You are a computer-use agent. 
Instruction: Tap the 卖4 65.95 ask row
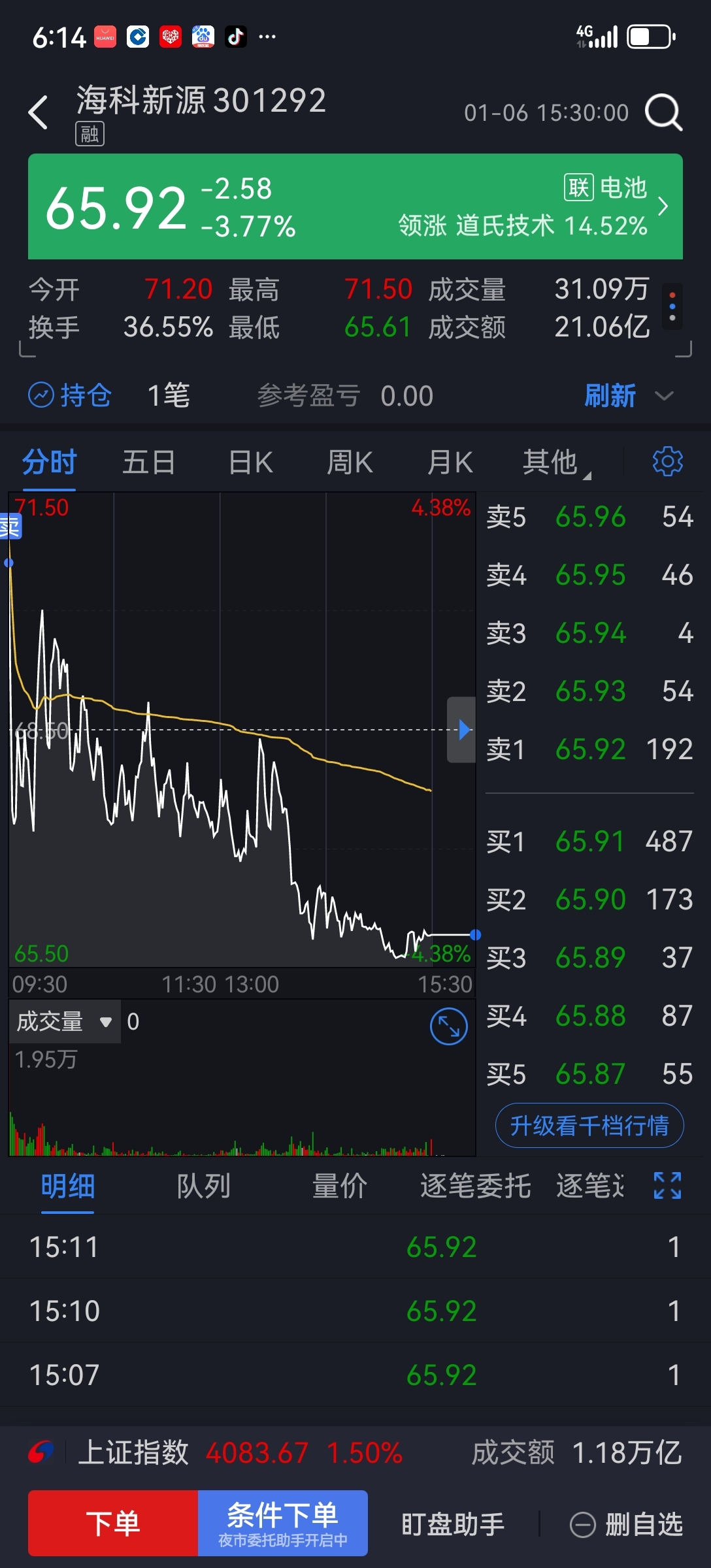589,575
